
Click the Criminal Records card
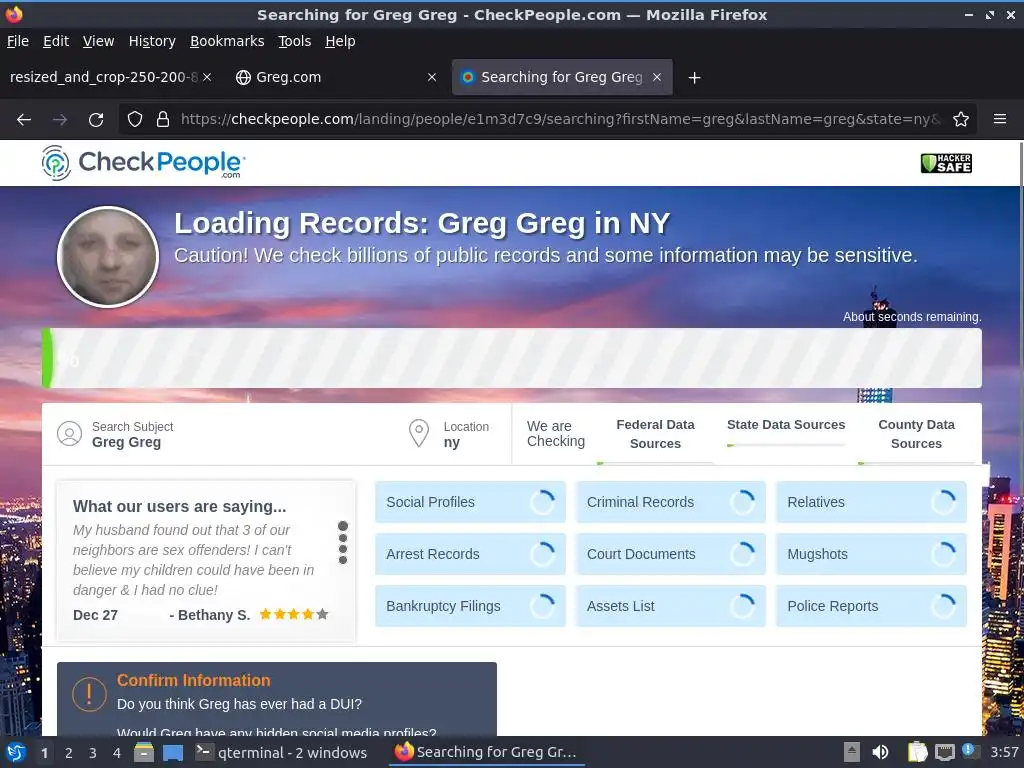[x=671, y=502]
